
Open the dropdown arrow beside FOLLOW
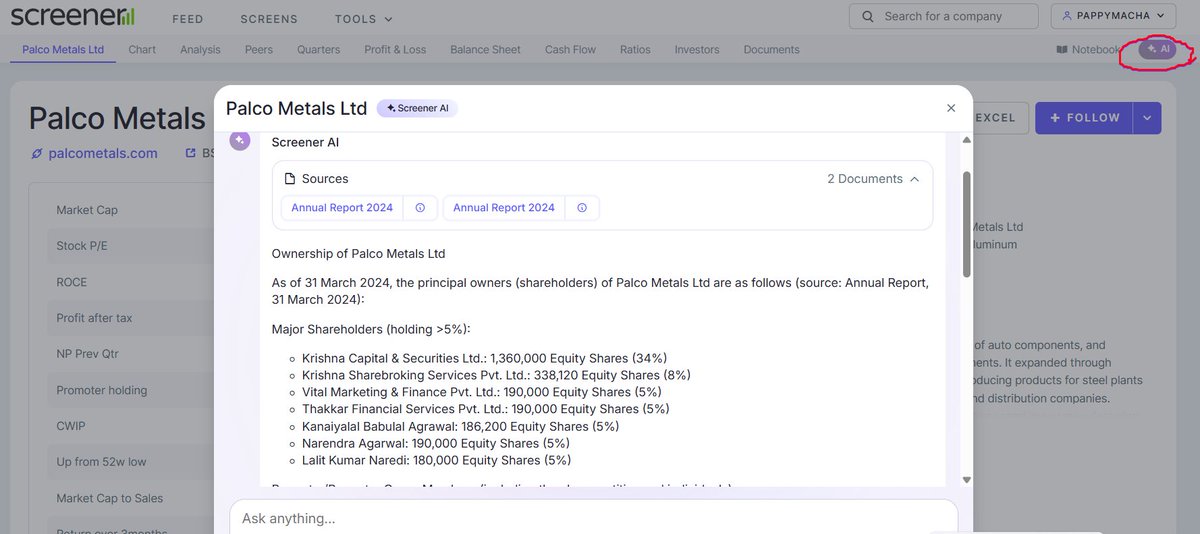coord(1147,118)
